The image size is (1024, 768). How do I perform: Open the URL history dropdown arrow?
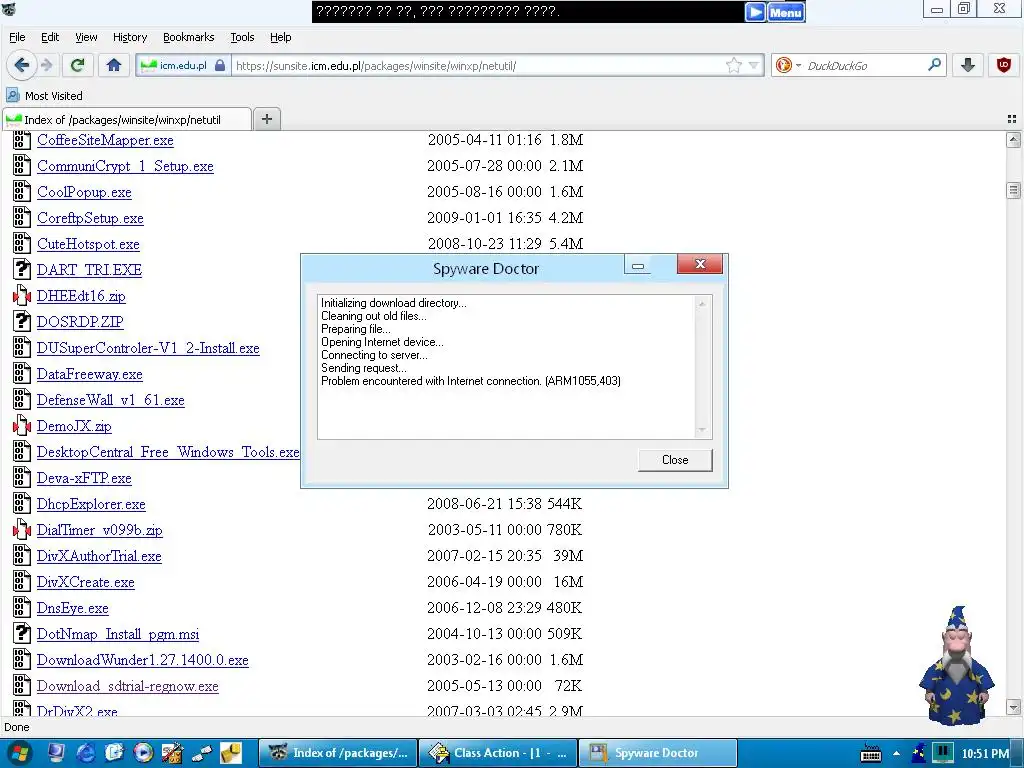(x=754, y=65)
